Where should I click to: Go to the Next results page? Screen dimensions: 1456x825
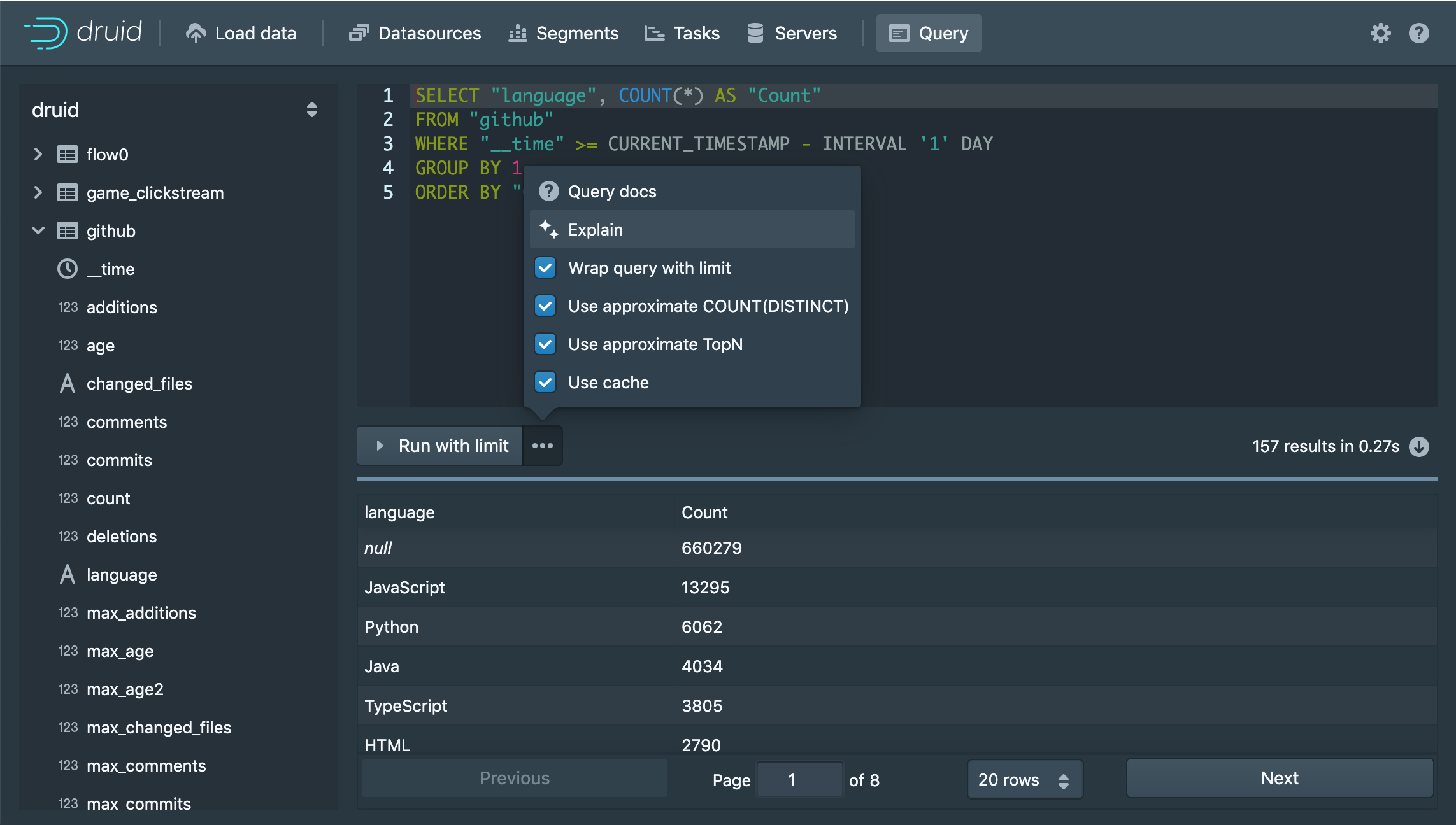click(x=1280, y=778)
